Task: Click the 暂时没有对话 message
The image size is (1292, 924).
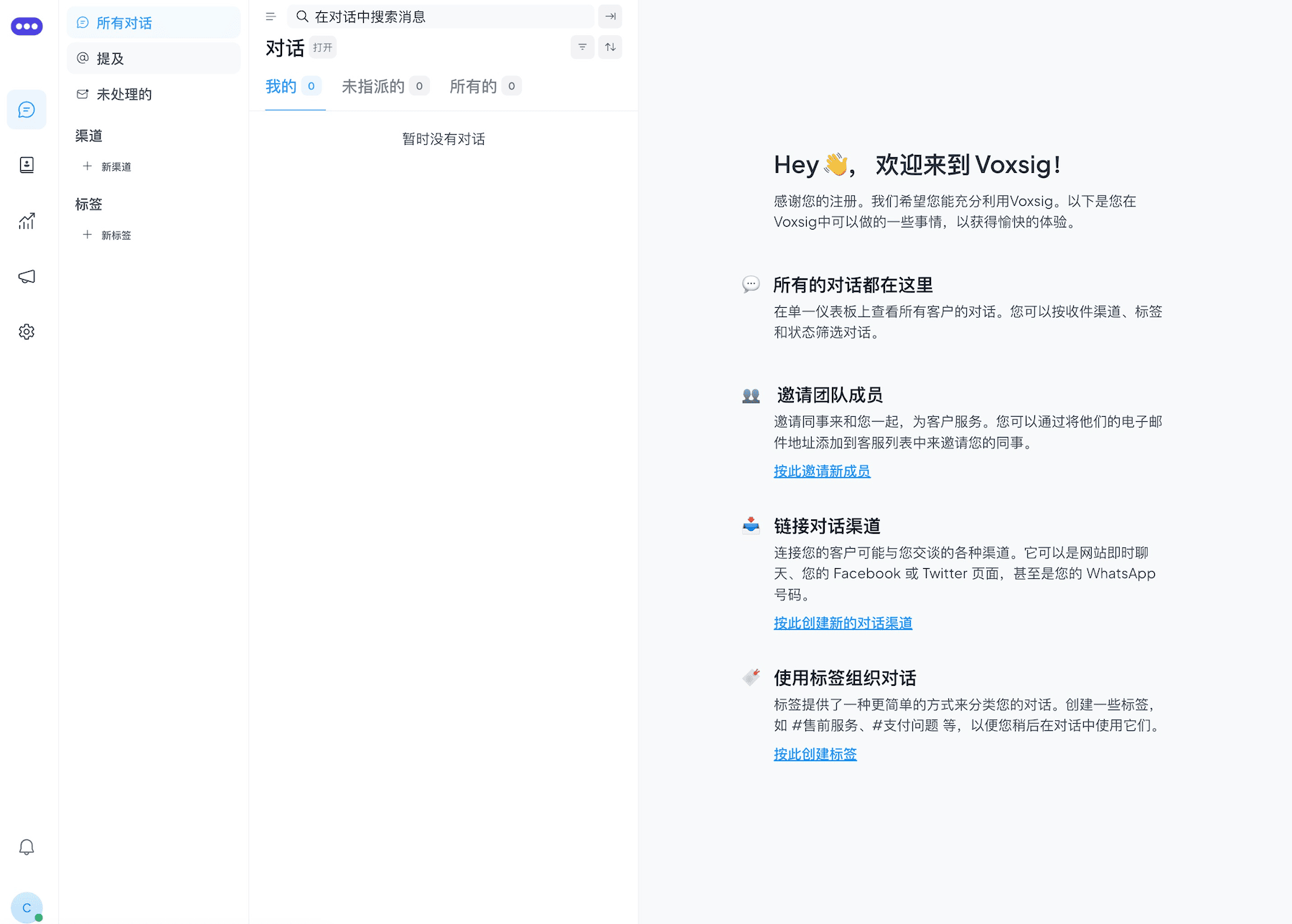Action: click(444, 139)
